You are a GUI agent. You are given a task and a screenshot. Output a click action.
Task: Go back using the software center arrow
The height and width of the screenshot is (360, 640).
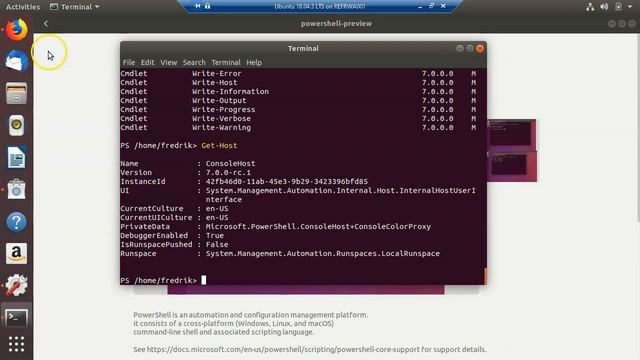click(x=46, y=24)
